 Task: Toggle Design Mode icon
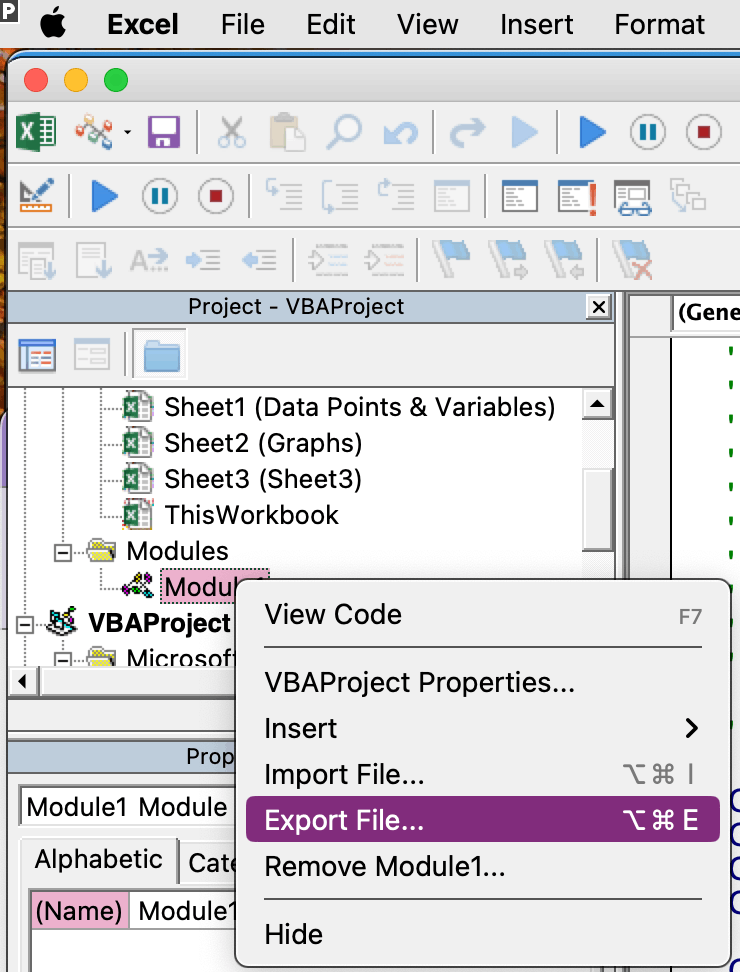36,196
